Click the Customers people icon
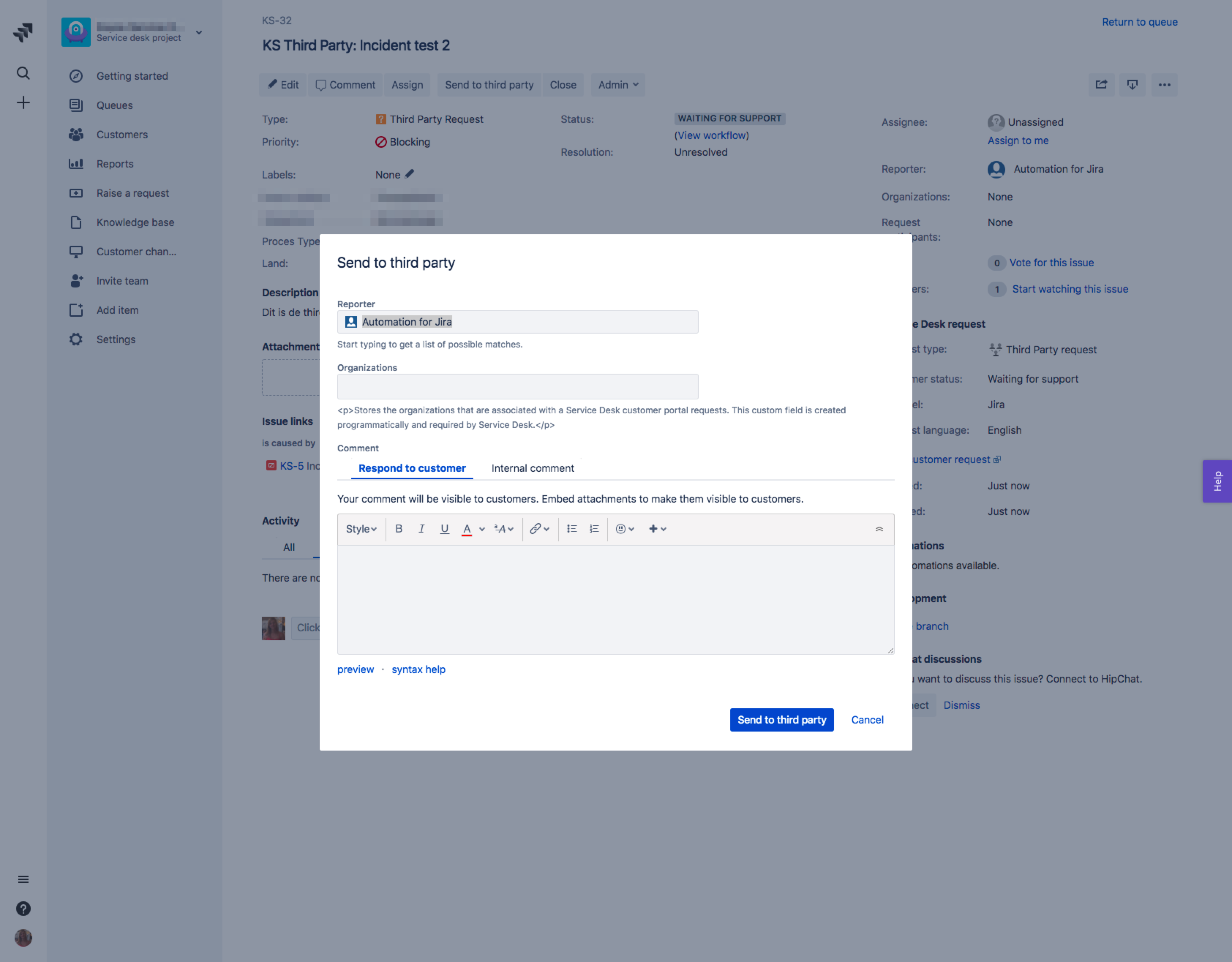The width and height of the screenshot is (1232, 962). pos(76,134)
